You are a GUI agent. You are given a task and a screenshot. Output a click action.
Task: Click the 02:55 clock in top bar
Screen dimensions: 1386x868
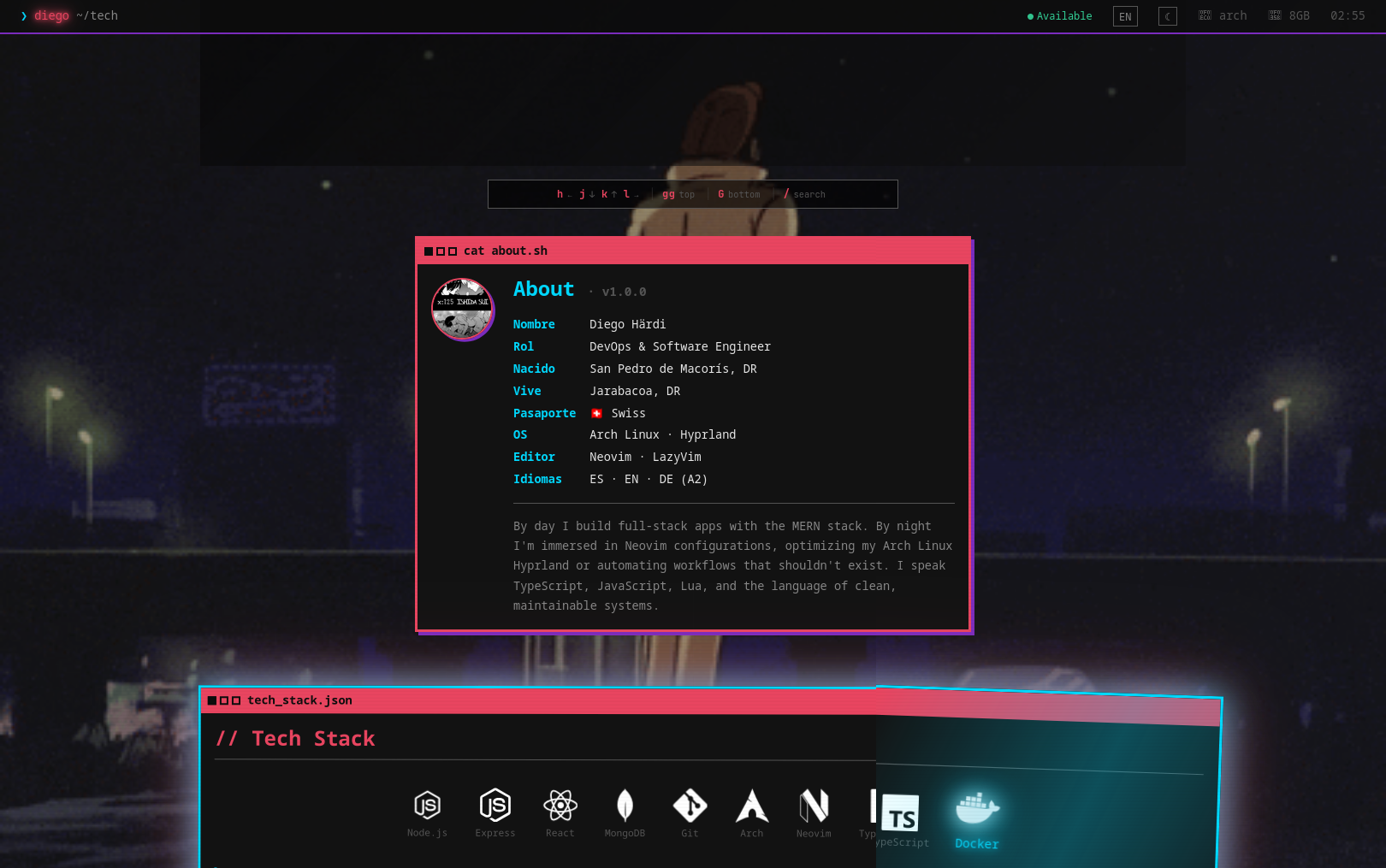coord(1347,15)
